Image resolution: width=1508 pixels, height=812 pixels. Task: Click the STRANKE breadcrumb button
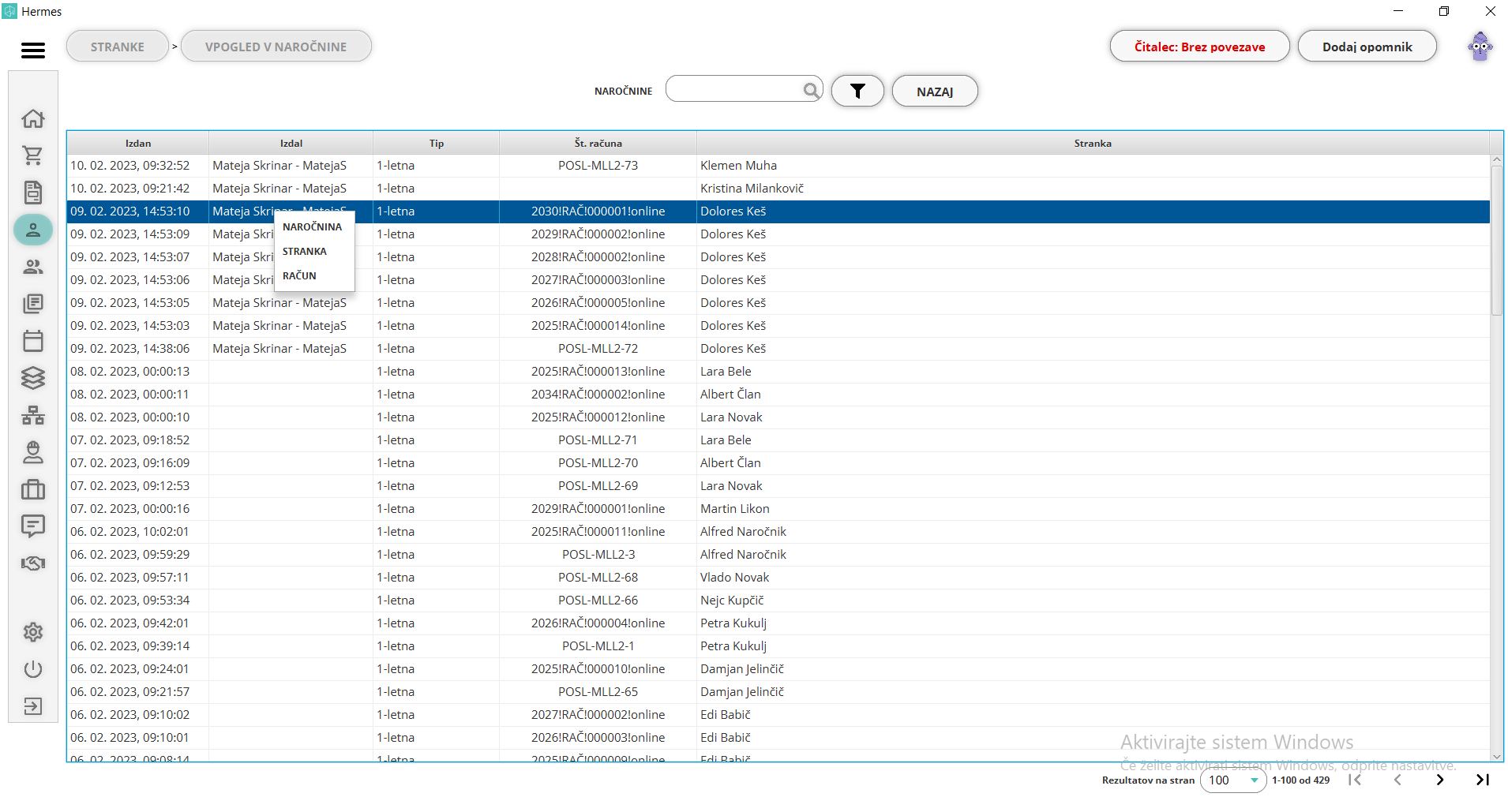(118, 47)
